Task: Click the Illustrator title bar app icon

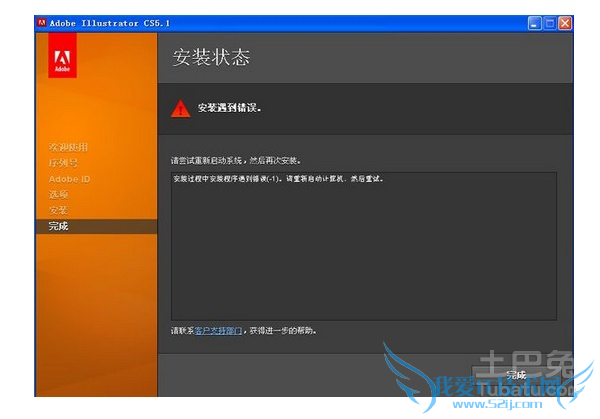Action: (x=42, y=23)
